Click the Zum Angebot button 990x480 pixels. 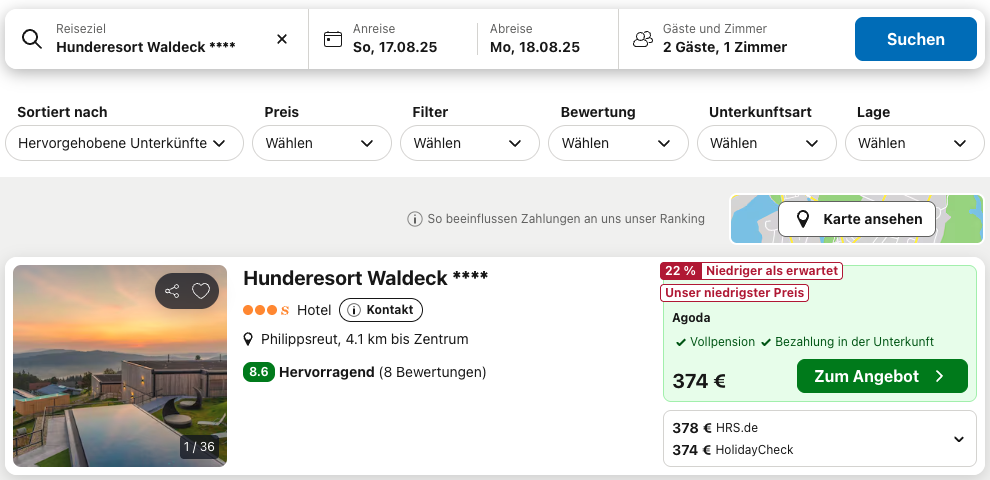click(x=882, y=376)
